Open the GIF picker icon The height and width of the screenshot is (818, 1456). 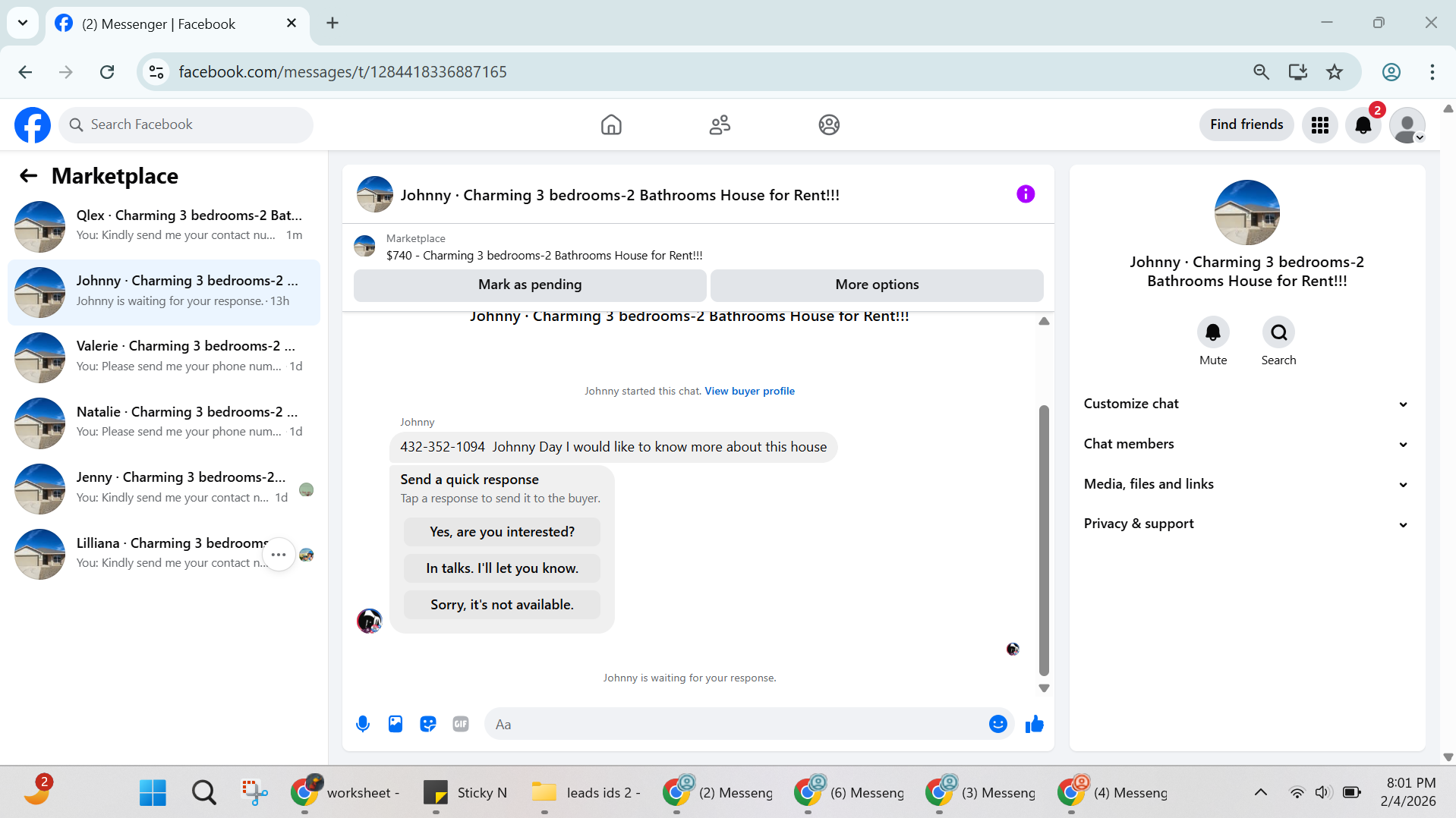tap(461, 724)
